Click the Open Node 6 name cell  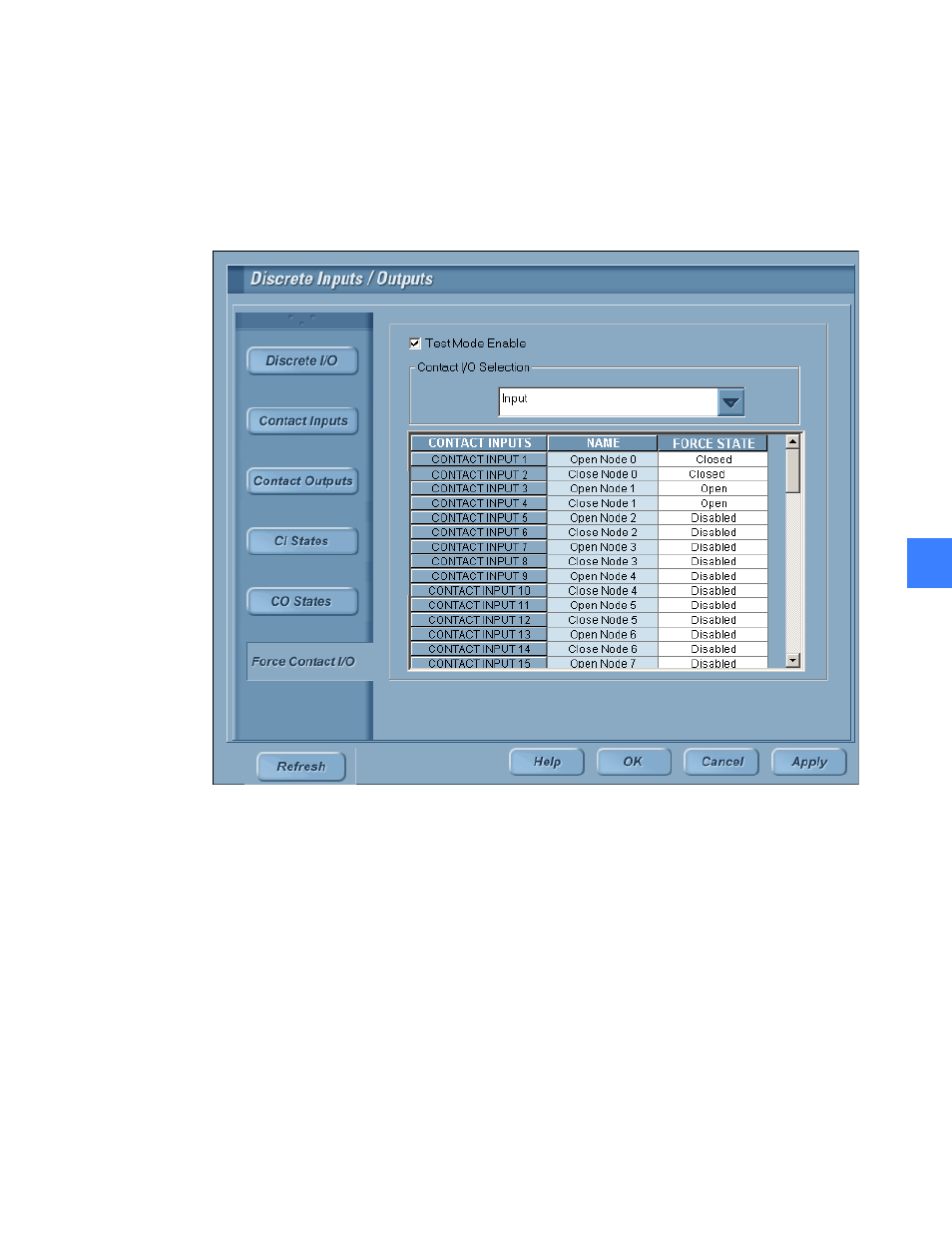pos(603,635)
